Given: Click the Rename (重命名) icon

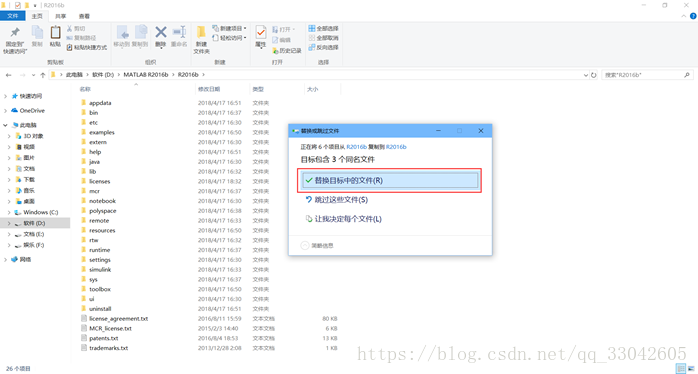Looking at the screenshot, I should click(179, 32).
